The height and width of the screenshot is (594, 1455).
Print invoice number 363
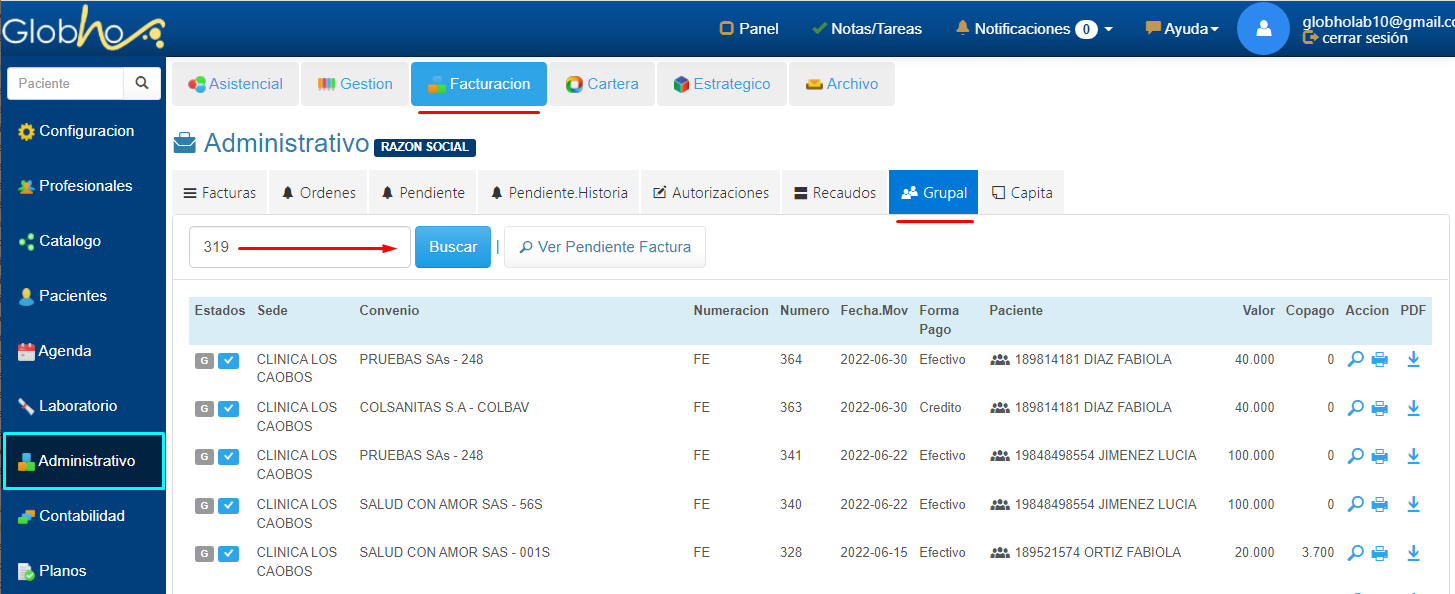point(1379,408)
